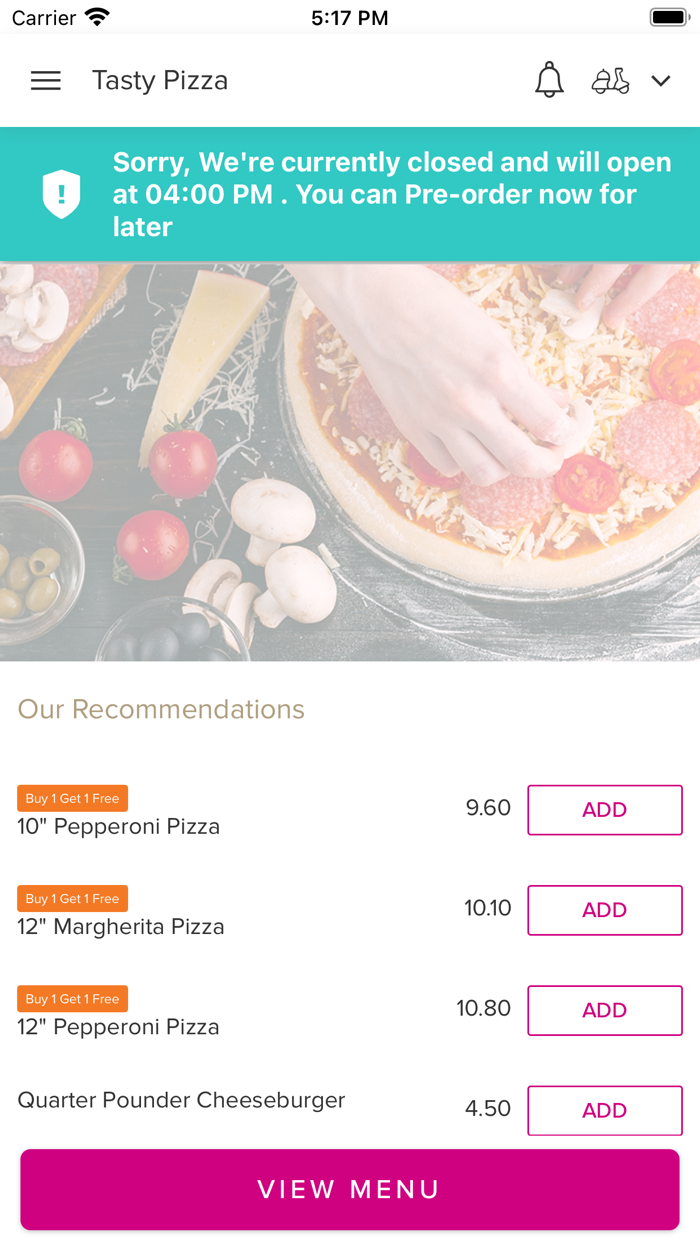The height and width of the screenshot is (1244, 700).
Task: Select the price 10.10 for Margherita Pizza
Action: click(485, 908)
